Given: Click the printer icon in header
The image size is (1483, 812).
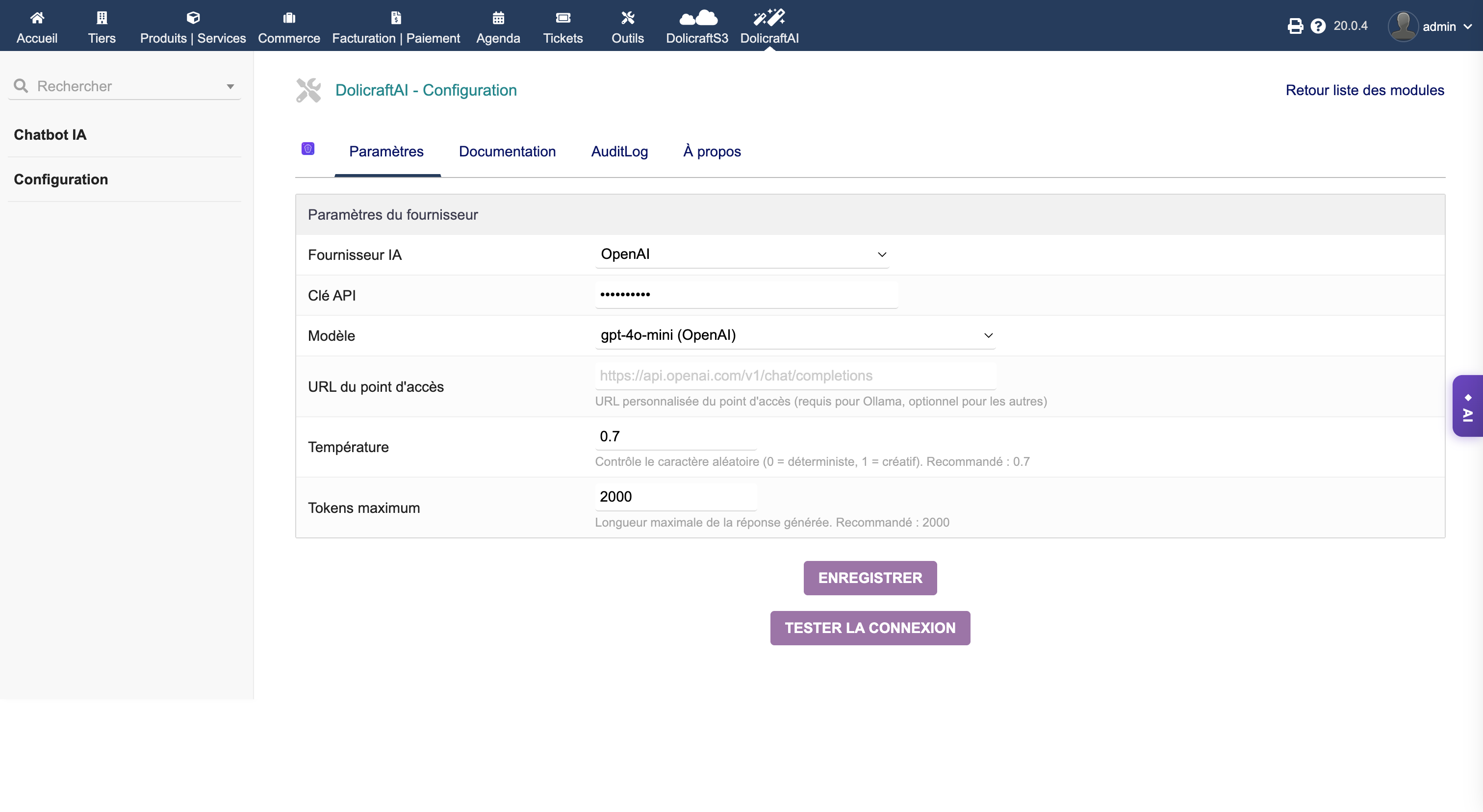Looking at the screenshot, I should click(1295, 26).
